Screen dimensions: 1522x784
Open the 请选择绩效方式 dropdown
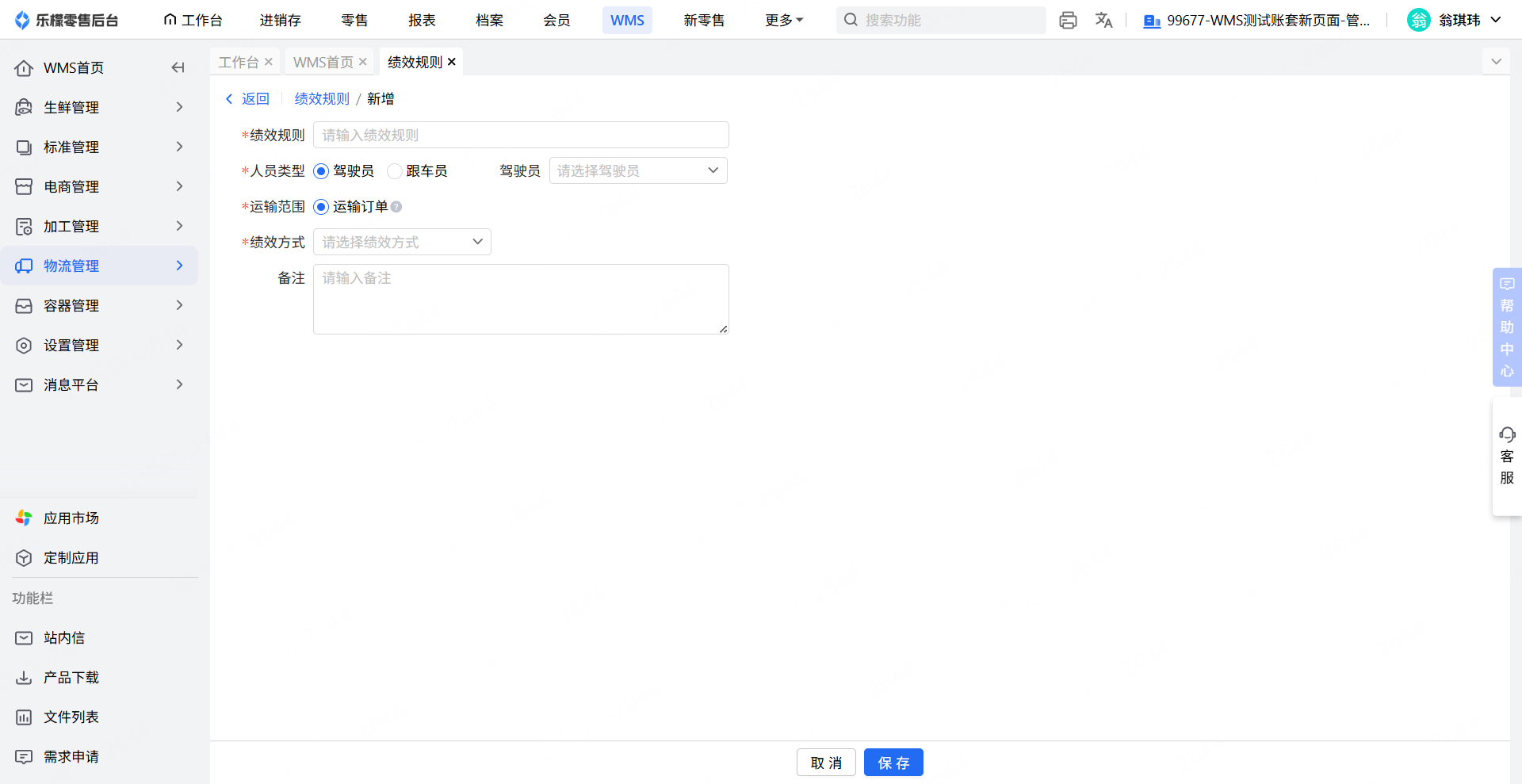(x=402, y=242)
